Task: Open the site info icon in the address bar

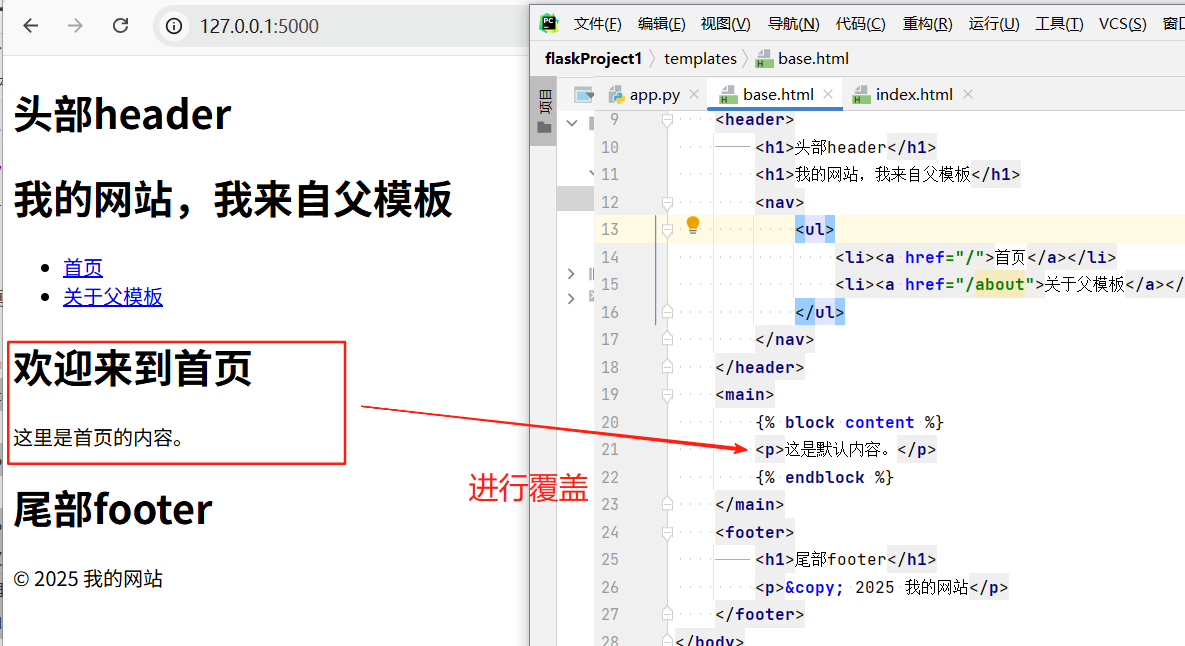Action: click(174, 26)
